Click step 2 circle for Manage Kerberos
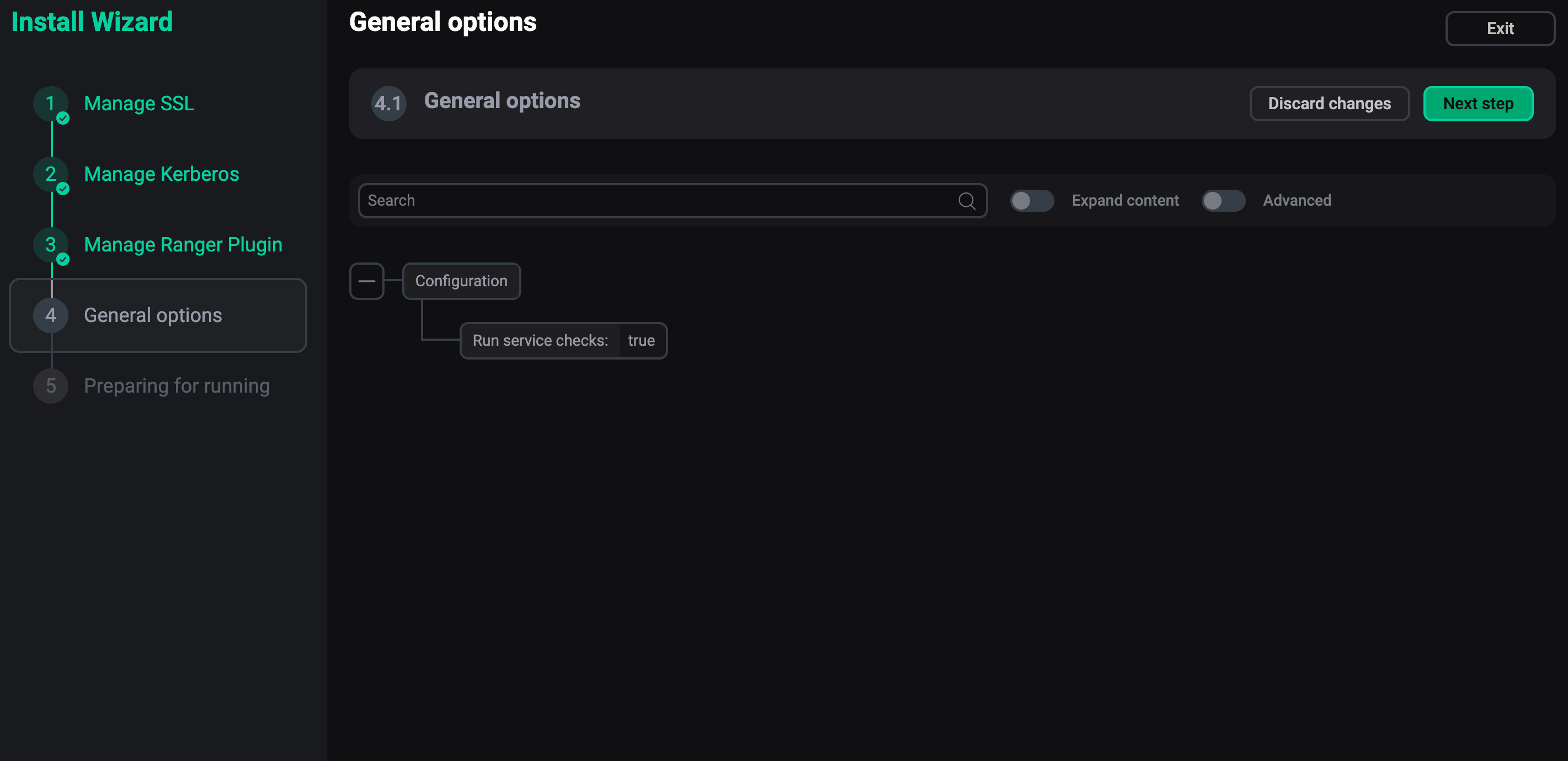 coord(51,174)
